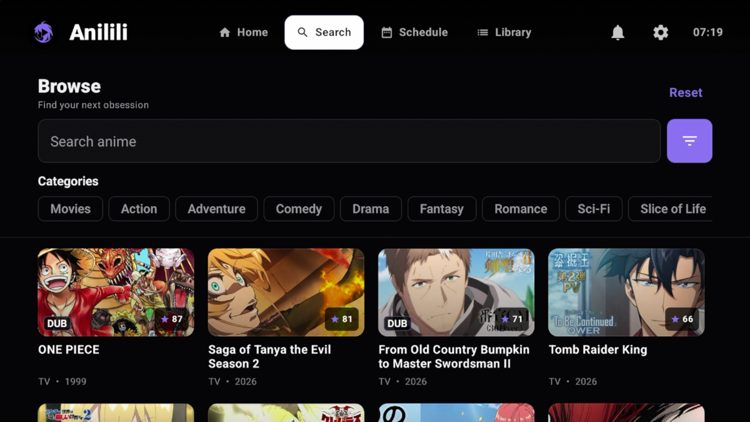The height and width of the screenshot is (422, 750).
Task: Click the 66 star rating badge
Action: [x=682, y=319]
